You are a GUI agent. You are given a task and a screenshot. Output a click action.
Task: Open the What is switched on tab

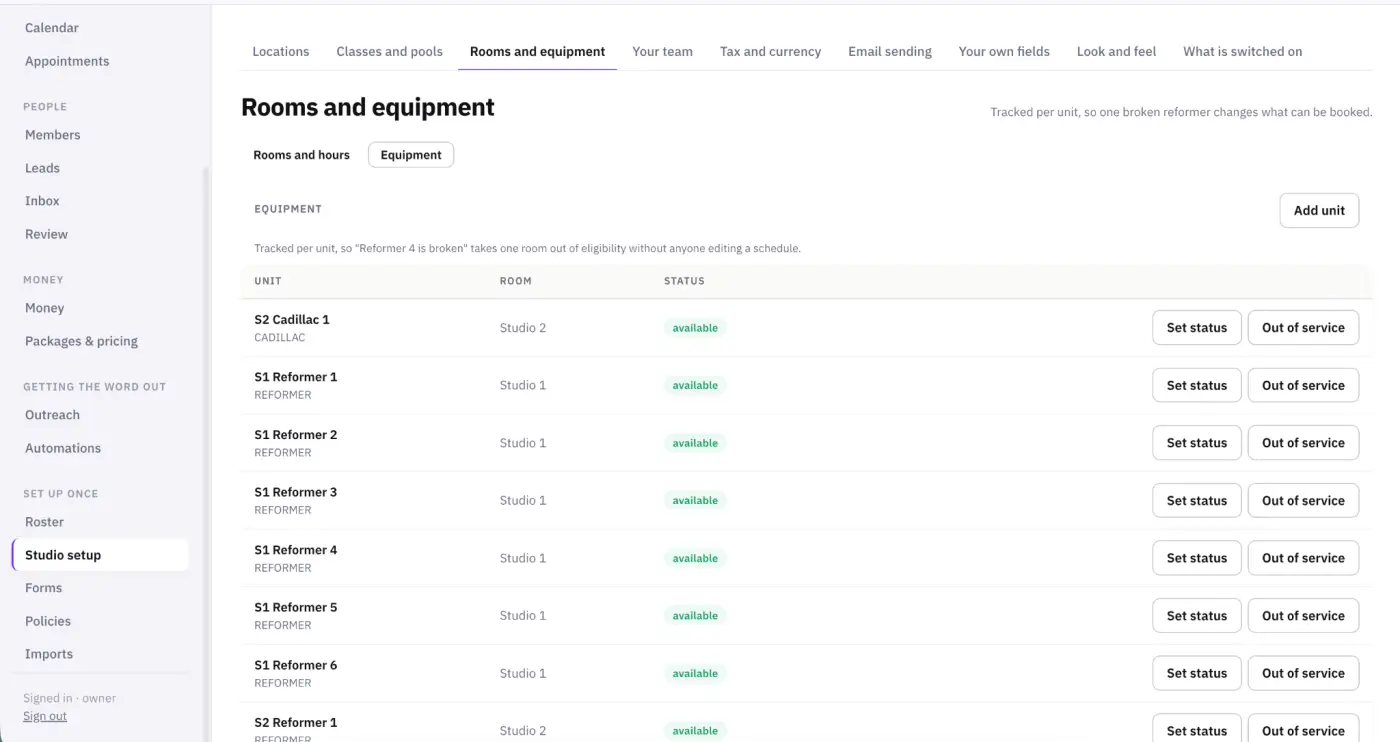coord(1242,52)
